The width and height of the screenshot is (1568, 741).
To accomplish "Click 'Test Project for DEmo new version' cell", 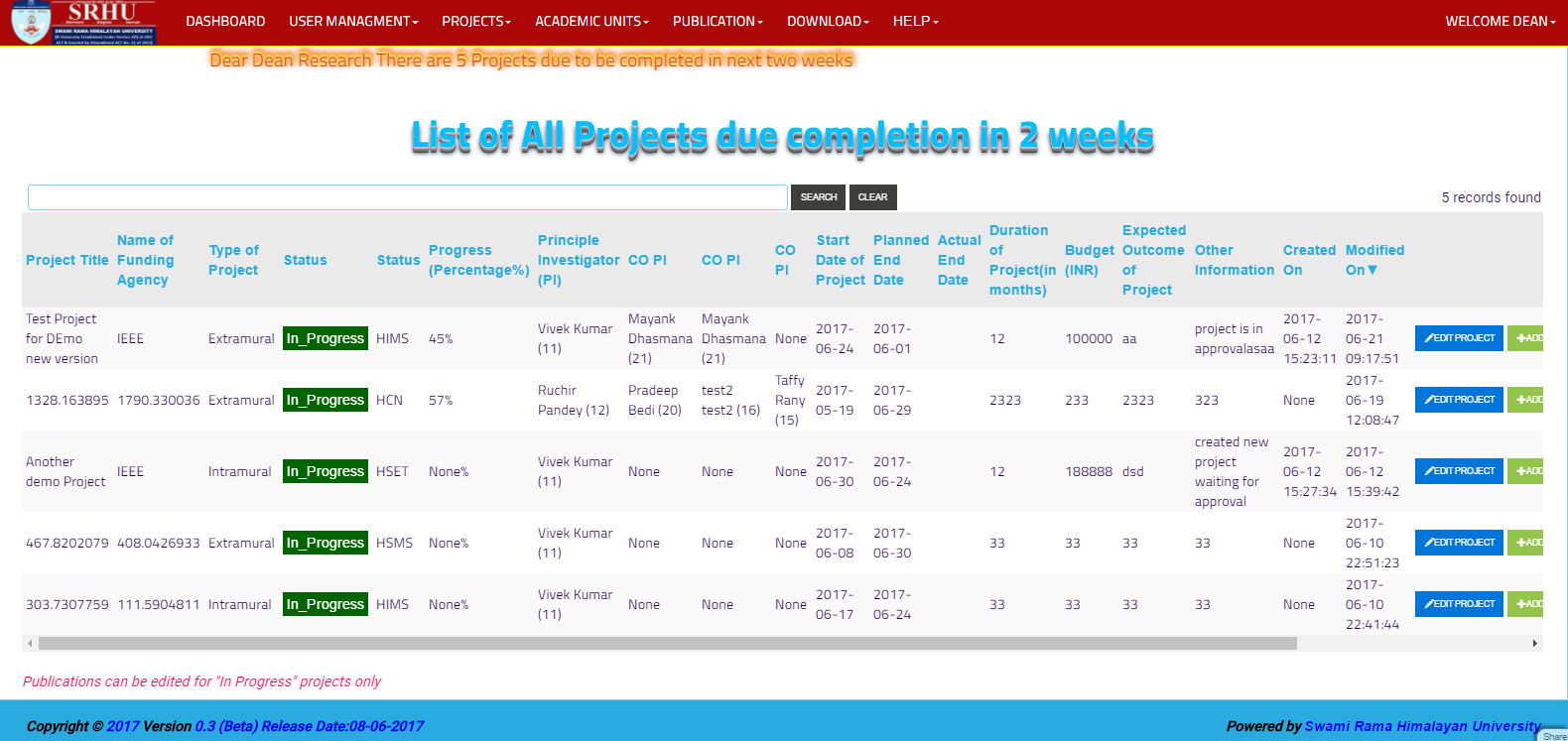I will click(62, 338).
